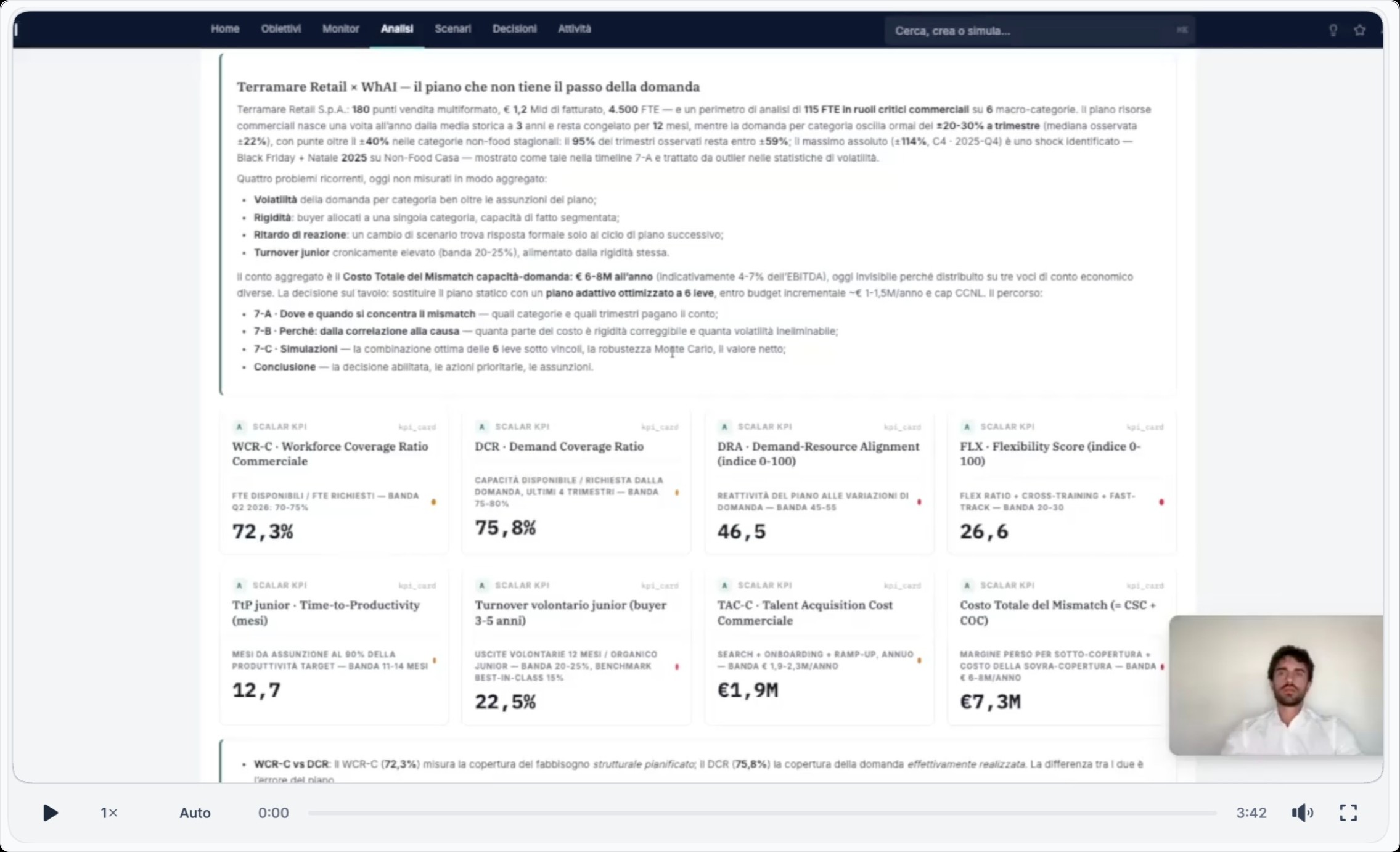
Task: Open the Home tab
Action: (225, 29)
